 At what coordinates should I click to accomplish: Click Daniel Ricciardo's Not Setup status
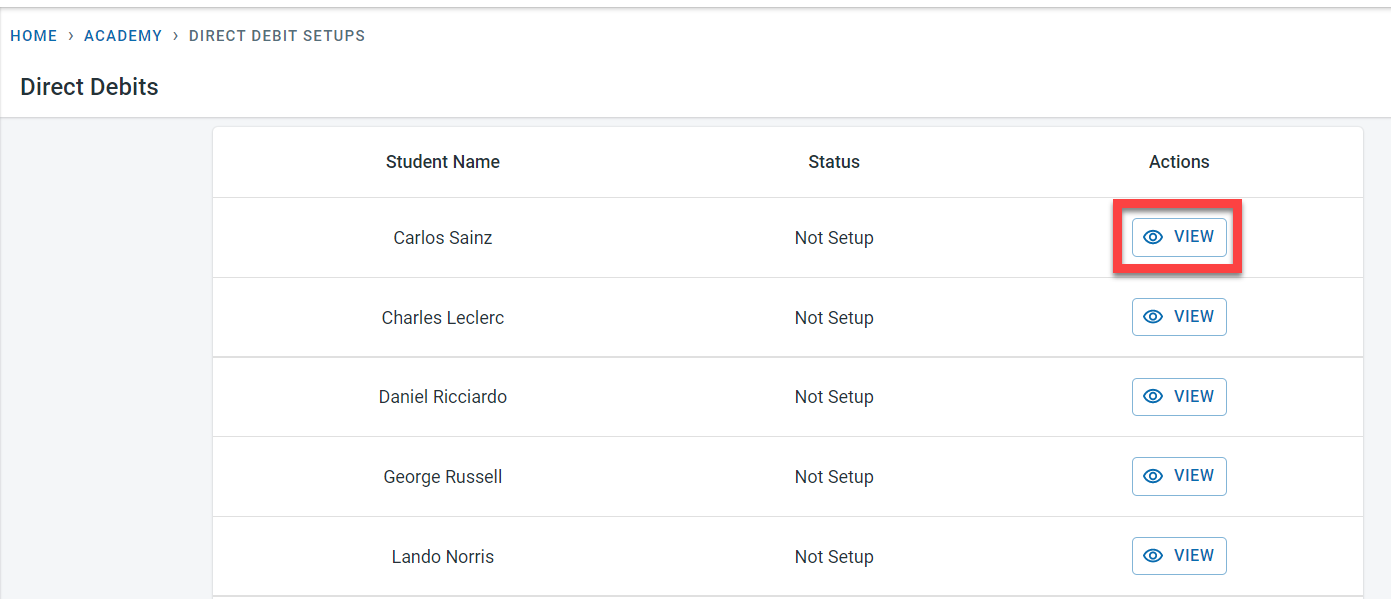(834, 397)
